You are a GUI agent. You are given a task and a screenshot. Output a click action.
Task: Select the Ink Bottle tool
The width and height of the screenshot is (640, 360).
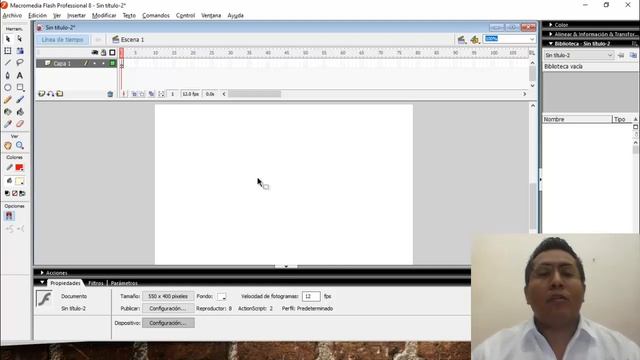[8, 112]
